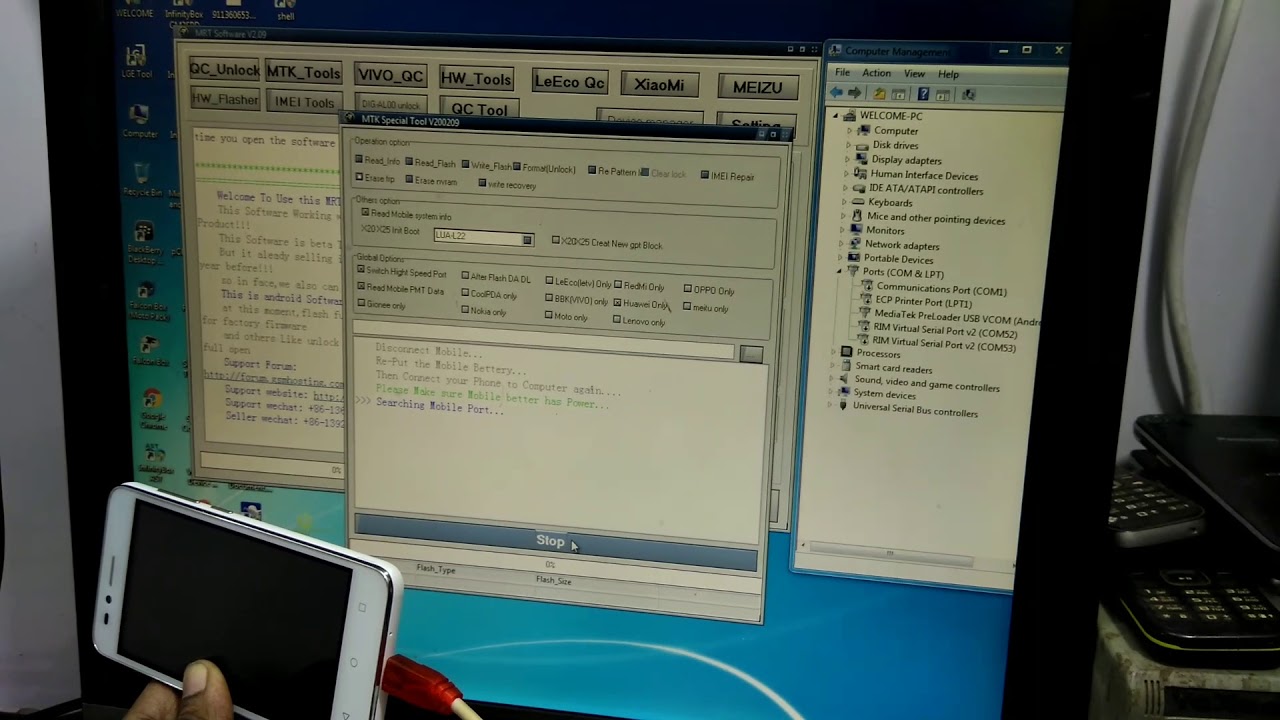Open Computer desktop shortcut
Viewport: 1280px width, 720px height.
pos(139,121)
